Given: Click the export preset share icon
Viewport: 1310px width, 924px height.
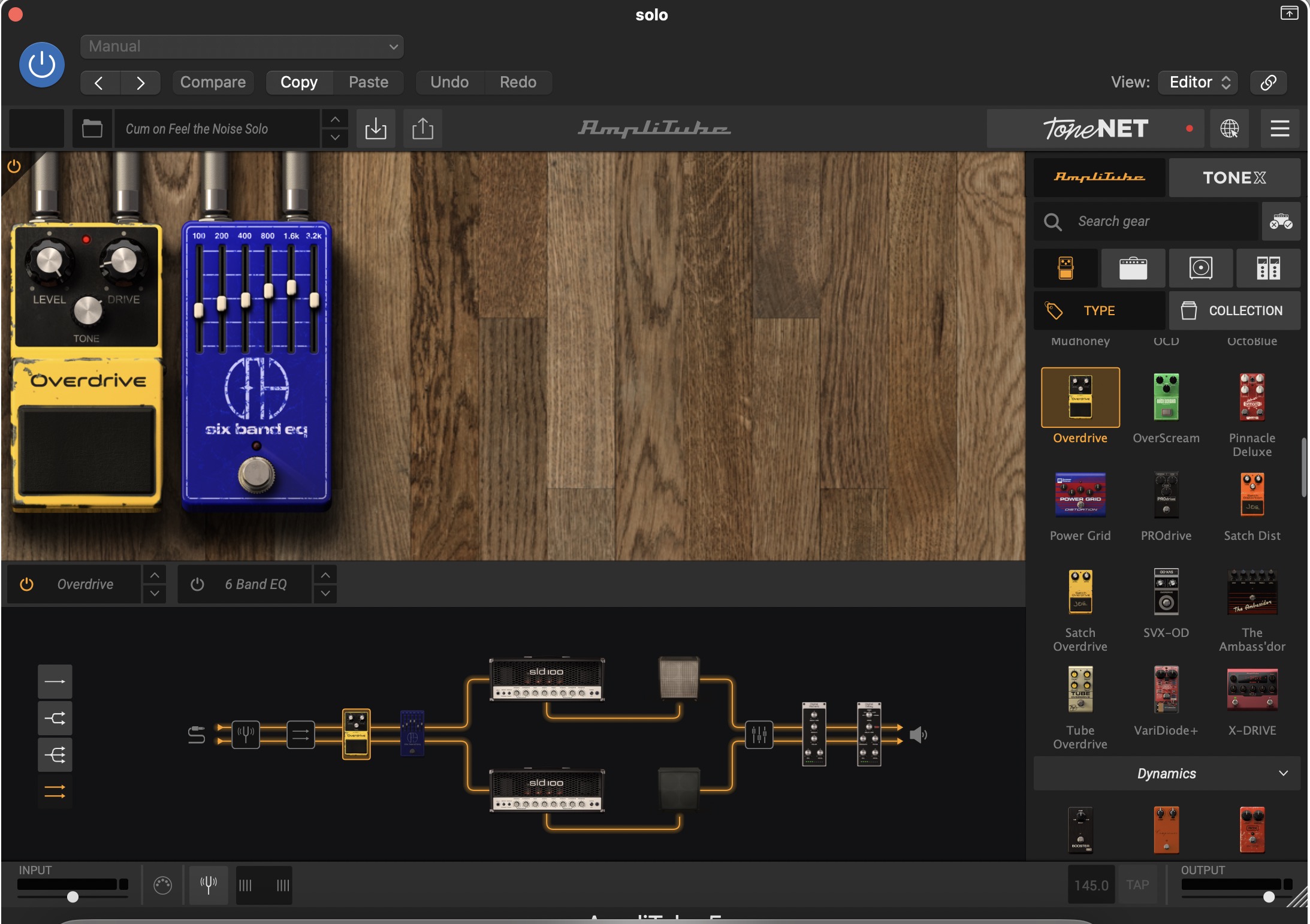Looking at the screenshot, I should point(422,128).
